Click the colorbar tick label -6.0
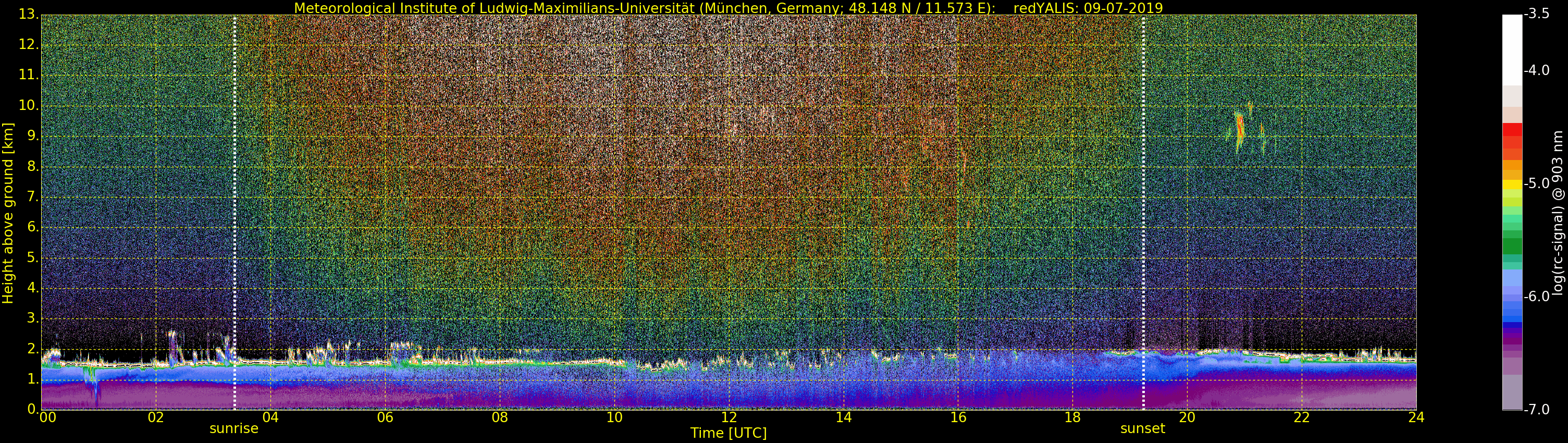Image resolution: width=1568 pixels, height=443 pixels. point(1536,297)
